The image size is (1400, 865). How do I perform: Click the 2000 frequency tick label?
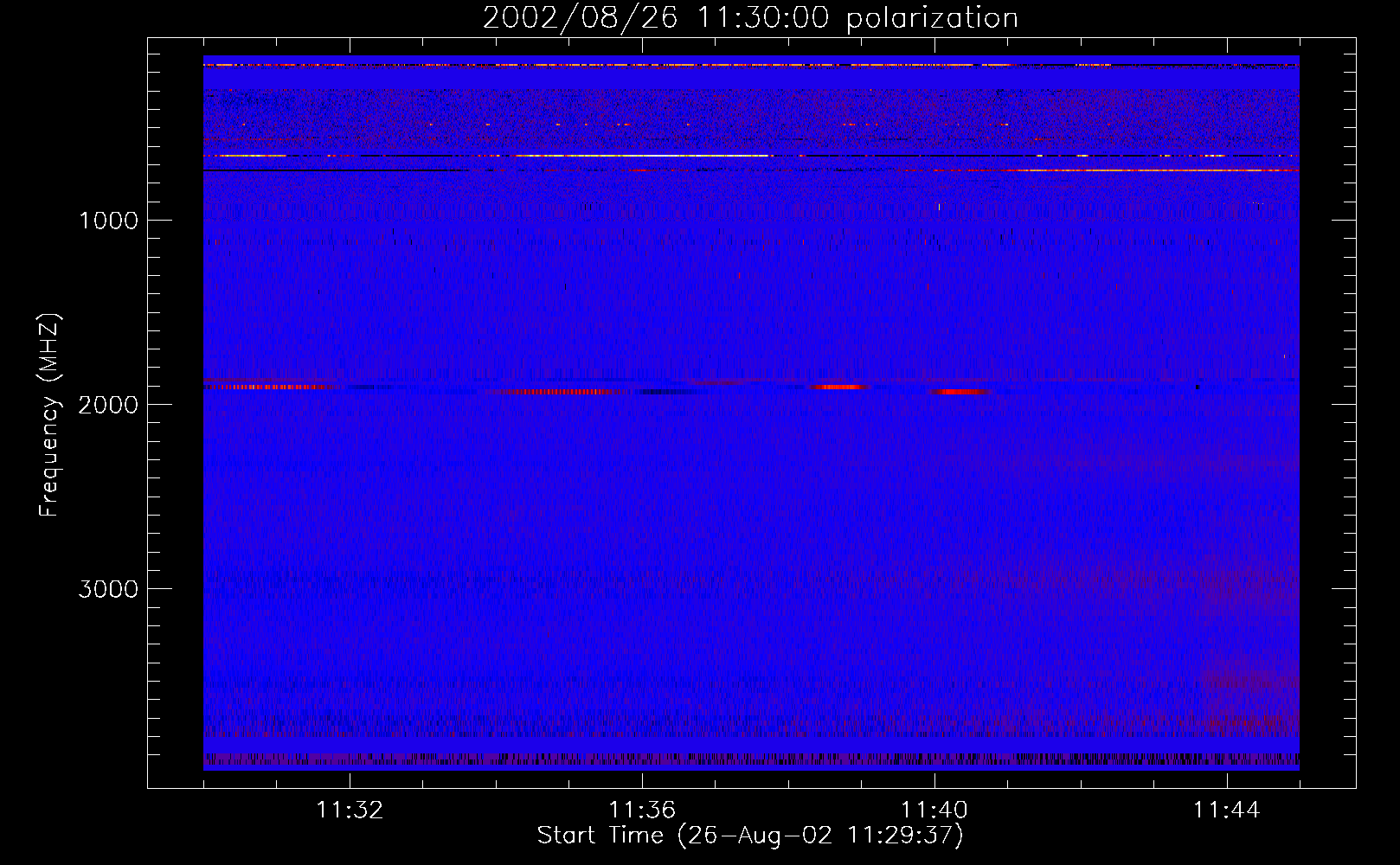pyautogui.click(x=108, y=405)
